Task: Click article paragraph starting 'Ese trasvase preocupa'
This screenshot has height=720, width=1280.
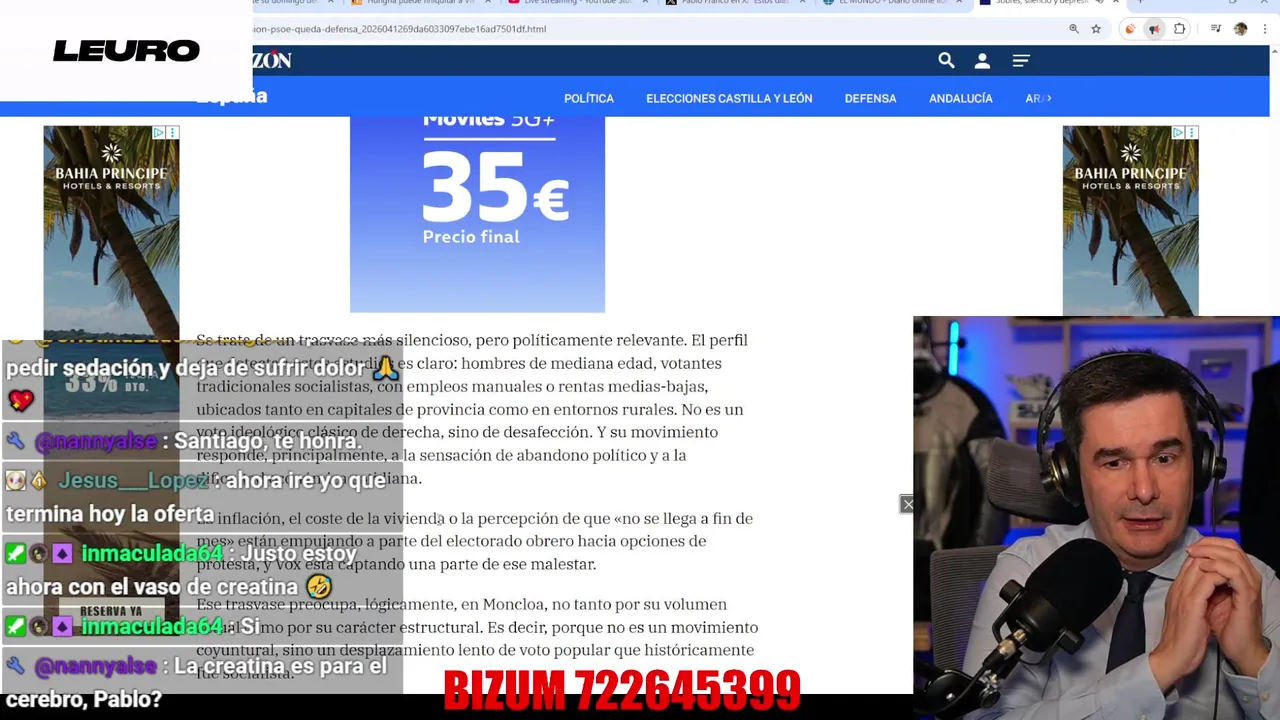Action: click(x=477, y=638)
